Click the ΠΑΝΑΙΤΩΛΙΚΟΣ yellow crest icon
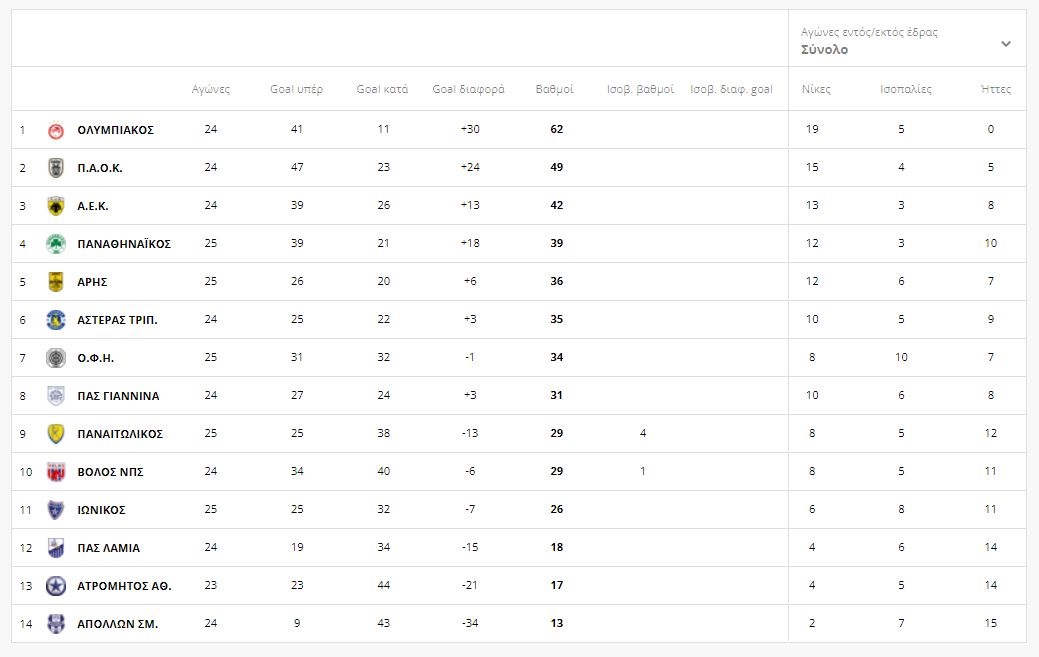The image size is (1039, 657). click(56, 434)
